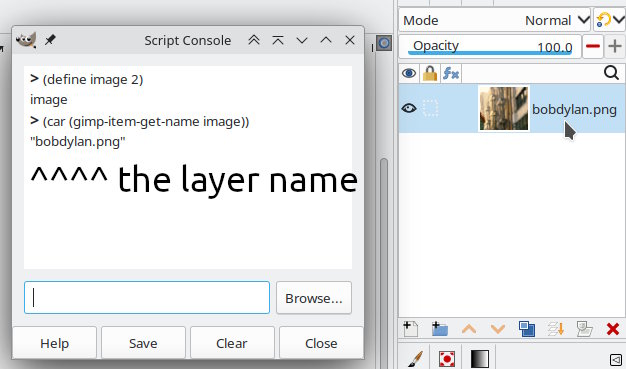Screen dimensions: 626x369
Task: Open the Brushes tab with paintbrush icon
Action: click(x=415, y=359)
